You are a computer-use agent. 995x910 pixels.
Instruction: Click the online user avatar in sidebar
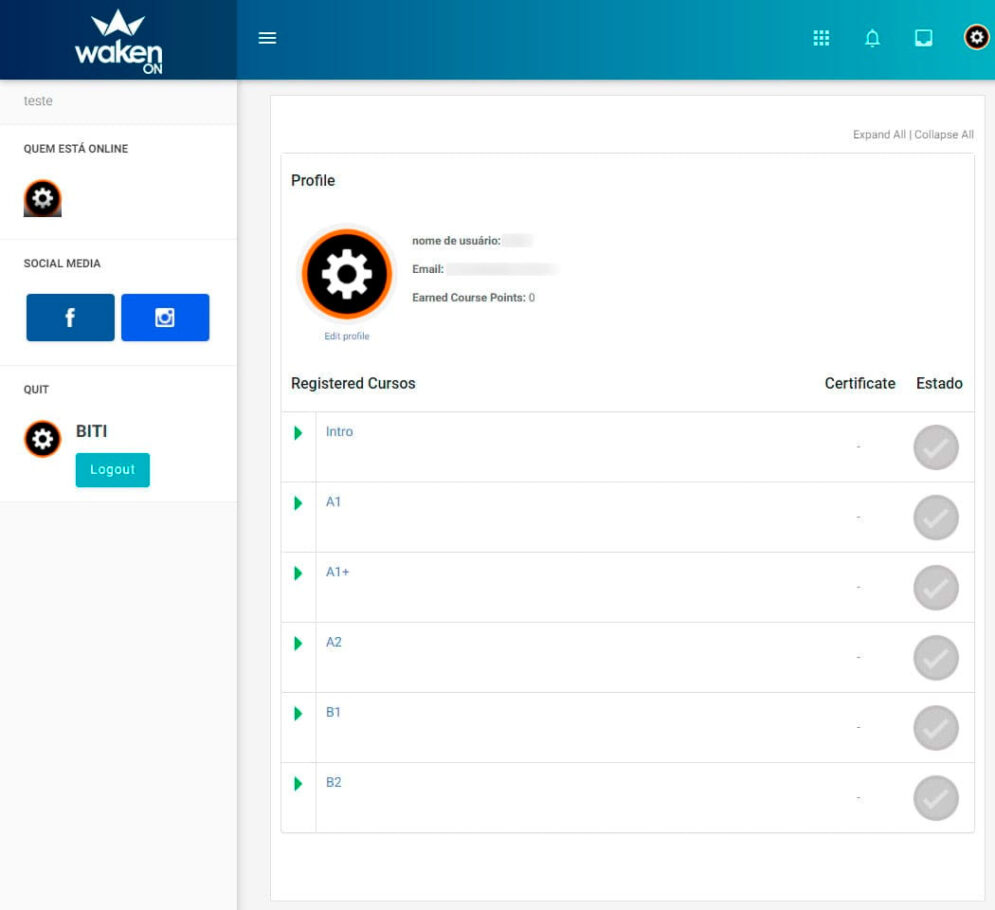point(42,199)
